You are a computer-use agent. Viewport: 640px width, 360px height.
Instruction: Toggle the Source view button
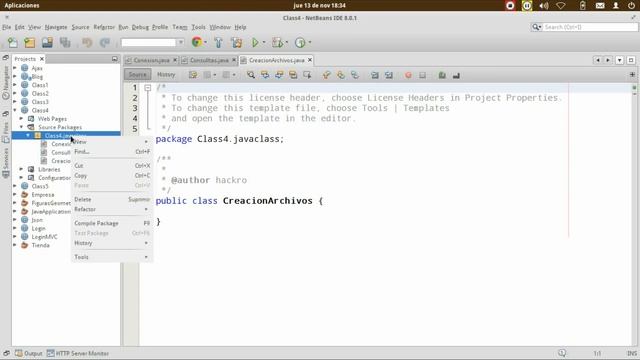(138, 75)
